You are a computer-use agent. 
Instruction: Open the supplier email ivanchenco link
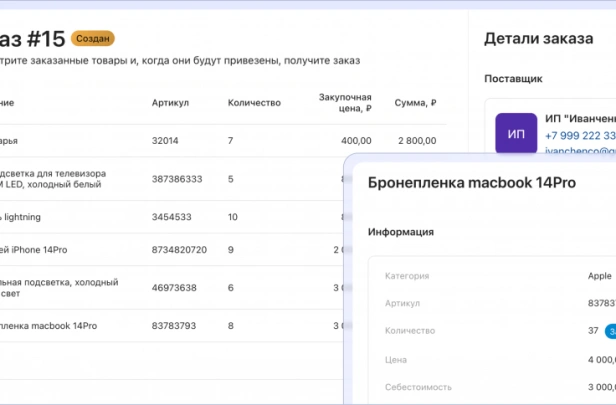coord(580,150)
